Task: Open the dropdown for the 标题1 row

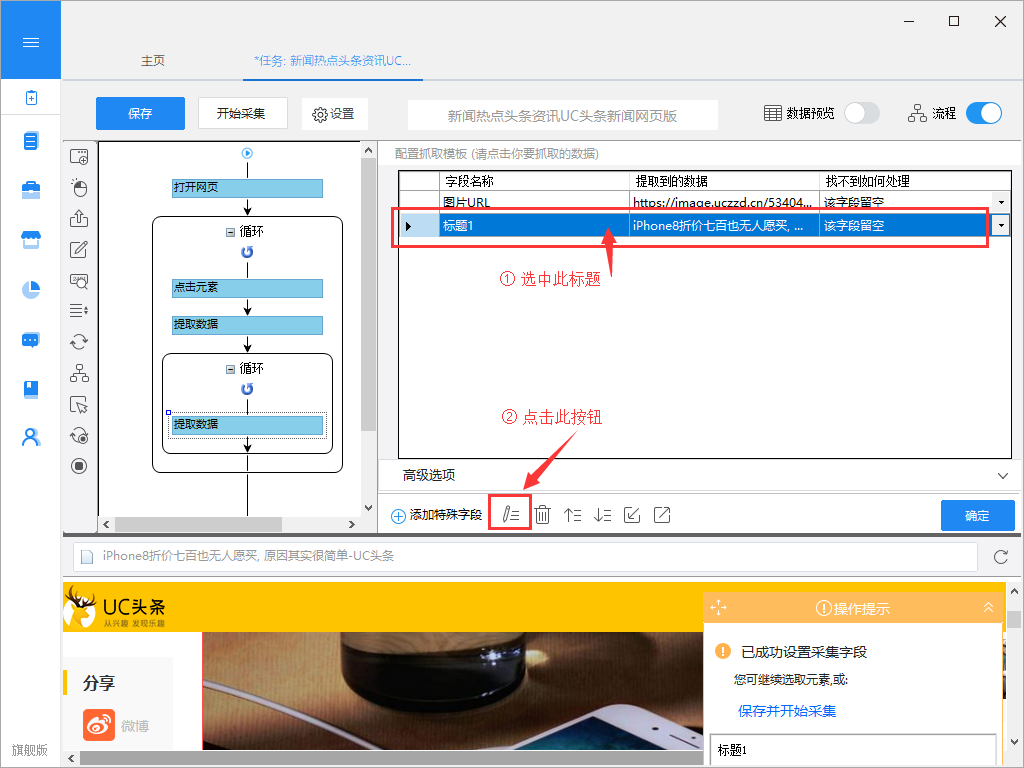Action: 1002,226
